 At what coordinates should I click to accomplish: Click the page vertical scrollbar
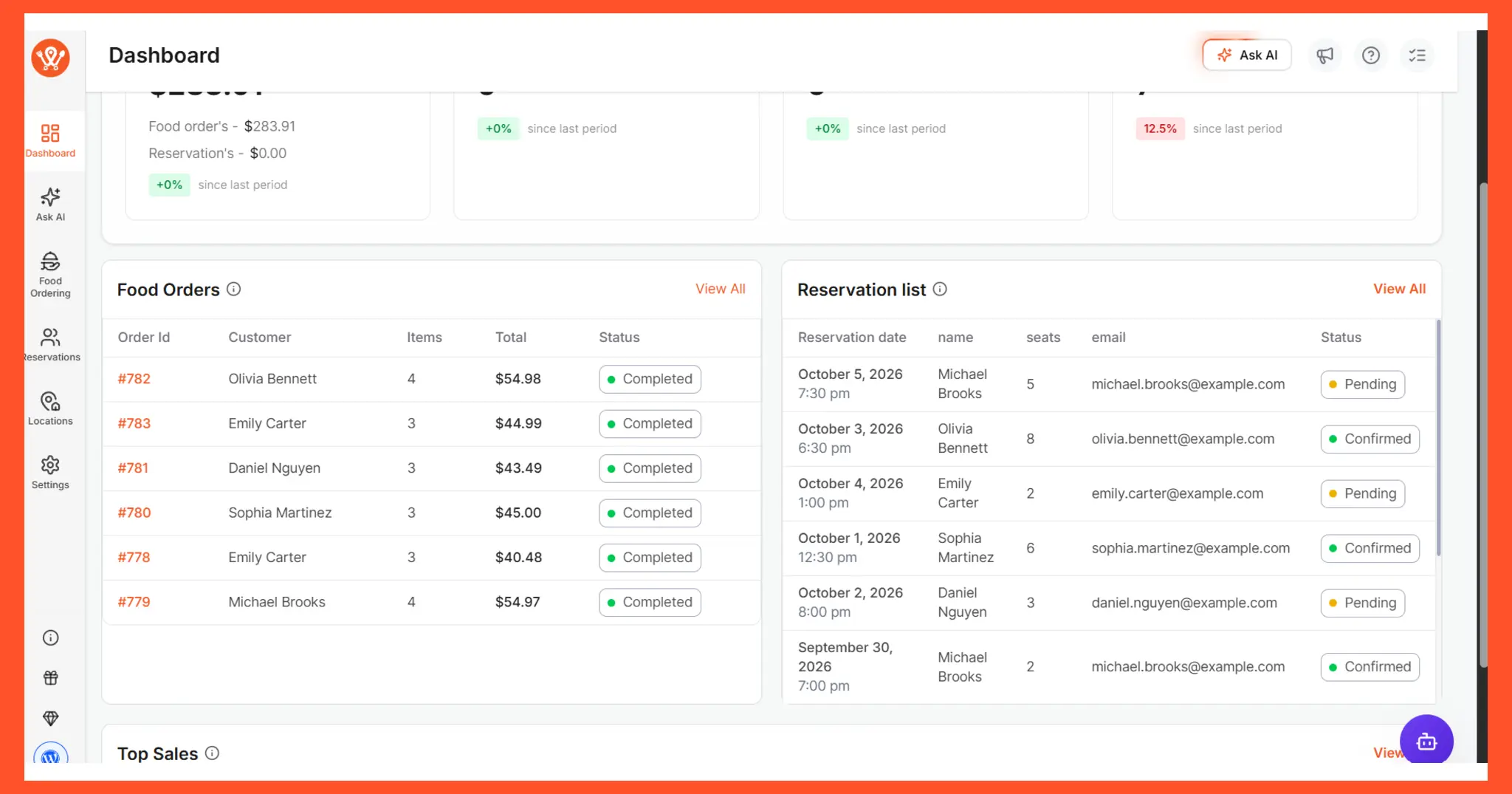1482,425
